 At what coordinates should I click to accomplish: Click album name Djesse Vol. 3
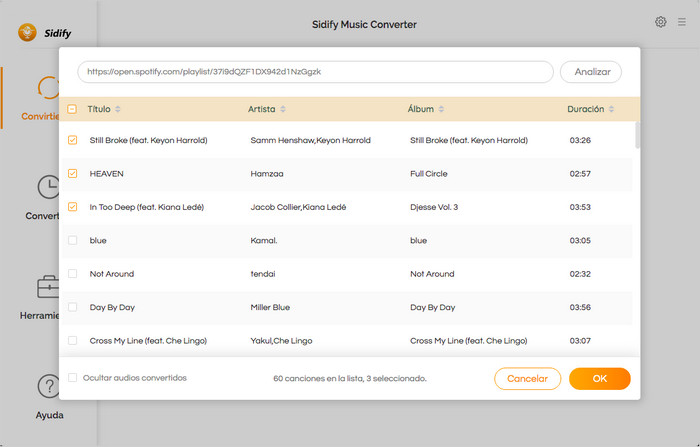[x=434, y=207]
